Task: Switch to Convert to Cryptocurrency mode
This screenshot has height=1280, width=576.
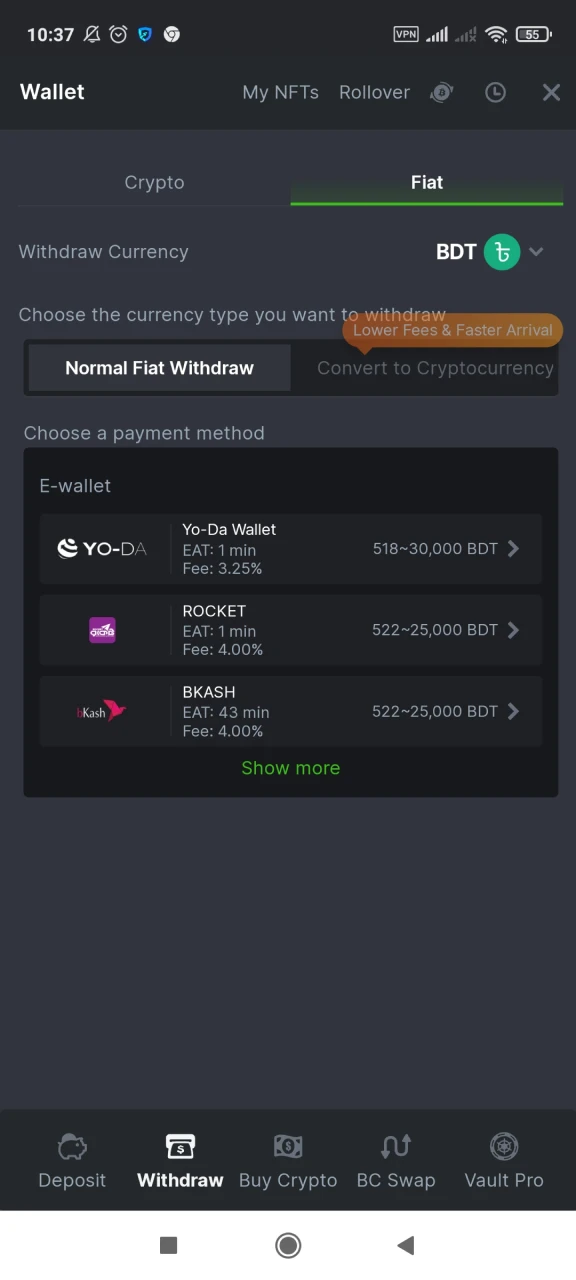Action: 432,368
